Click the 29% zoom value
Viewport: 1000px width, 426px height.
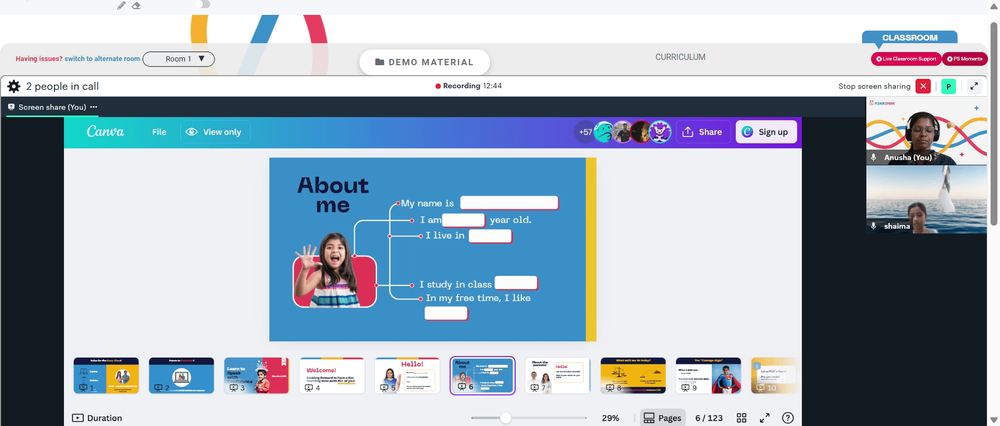click(x=610, y=418)
